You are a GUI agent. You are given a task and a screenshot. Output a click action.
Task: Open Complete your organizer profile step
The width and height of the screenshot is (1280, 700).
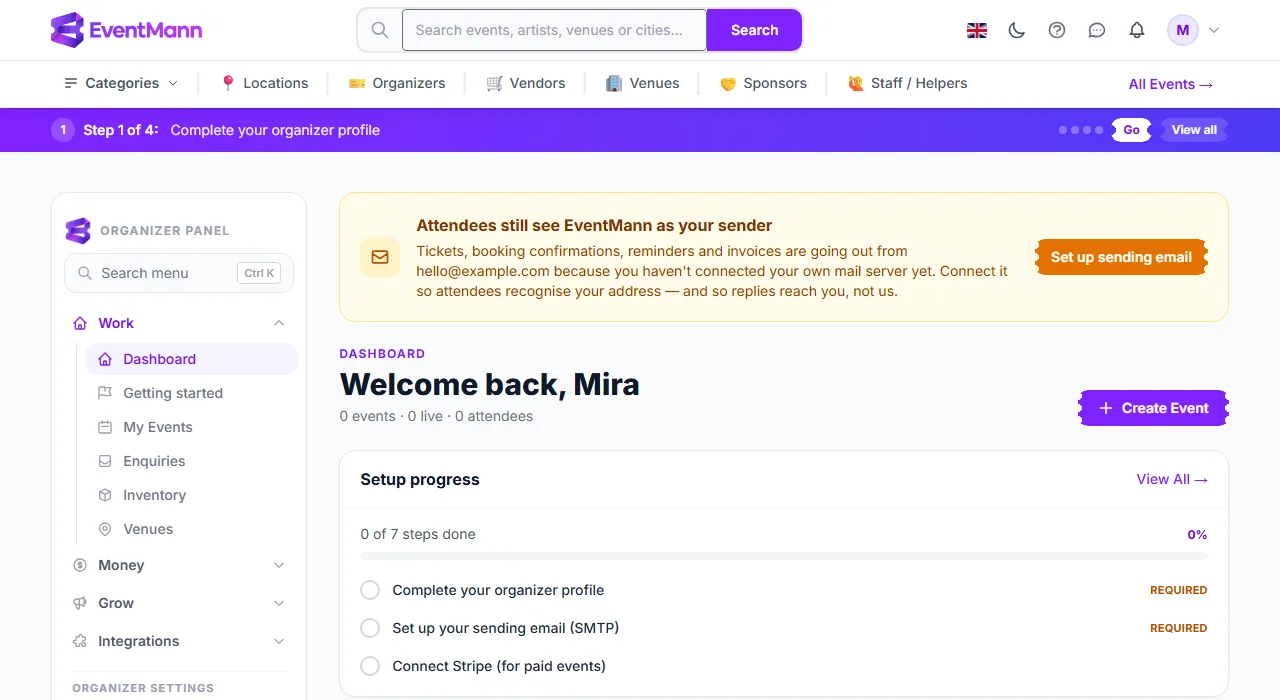(x=498, y=590)
